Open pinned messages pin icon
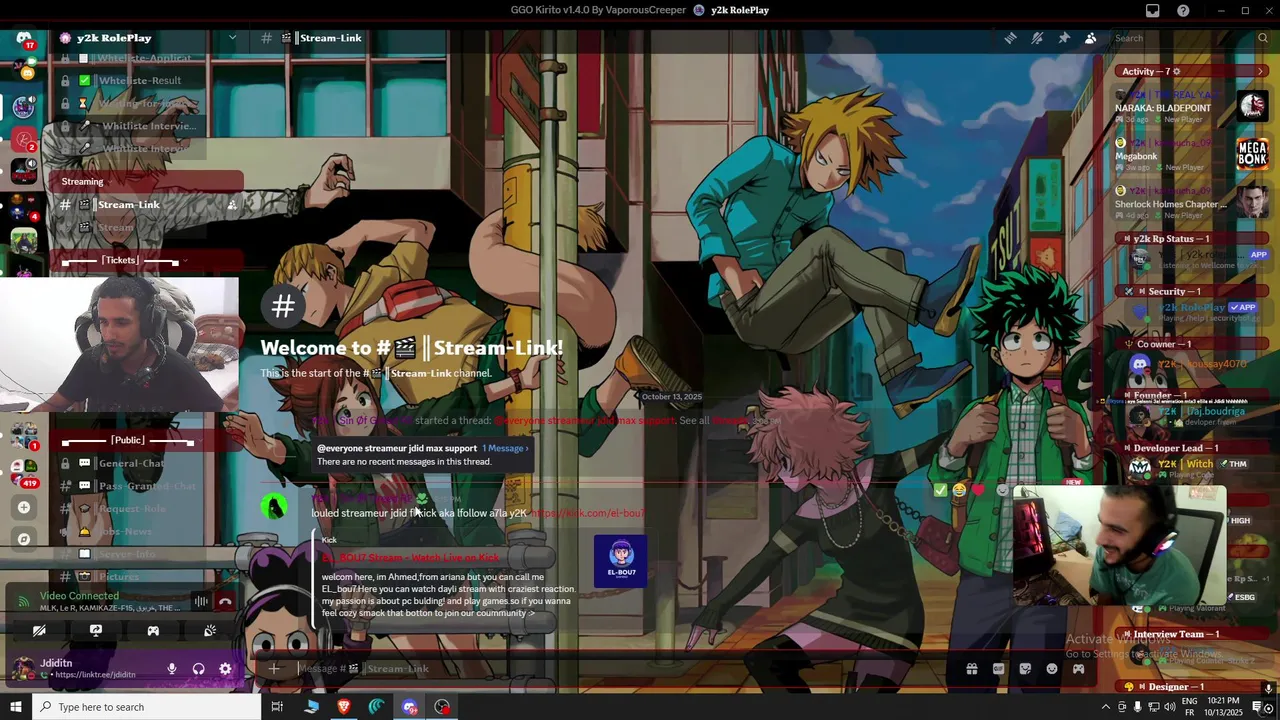 (1064, 38)
